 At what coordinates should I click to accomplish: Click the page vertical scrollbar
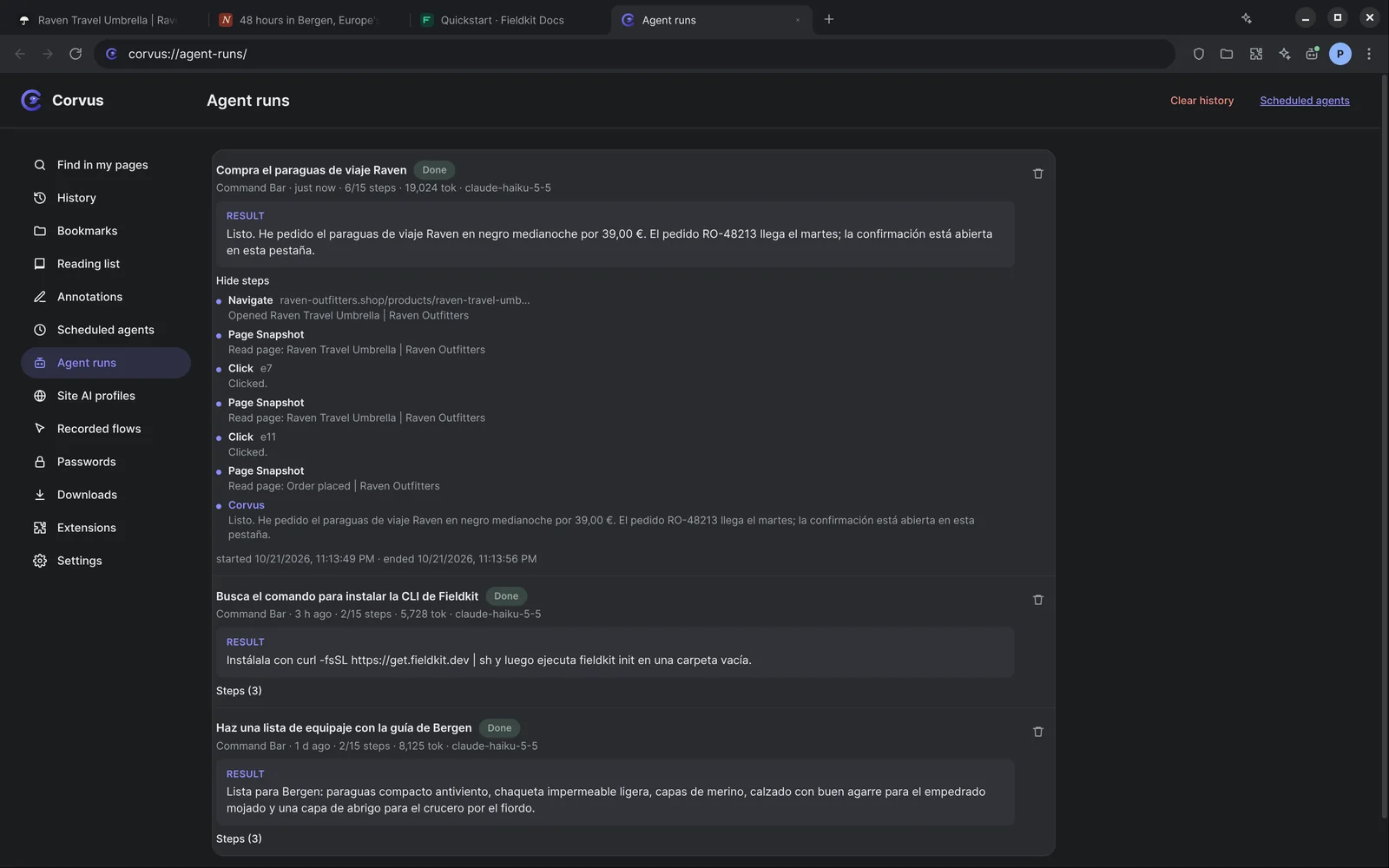click(x=1384, y=447)
